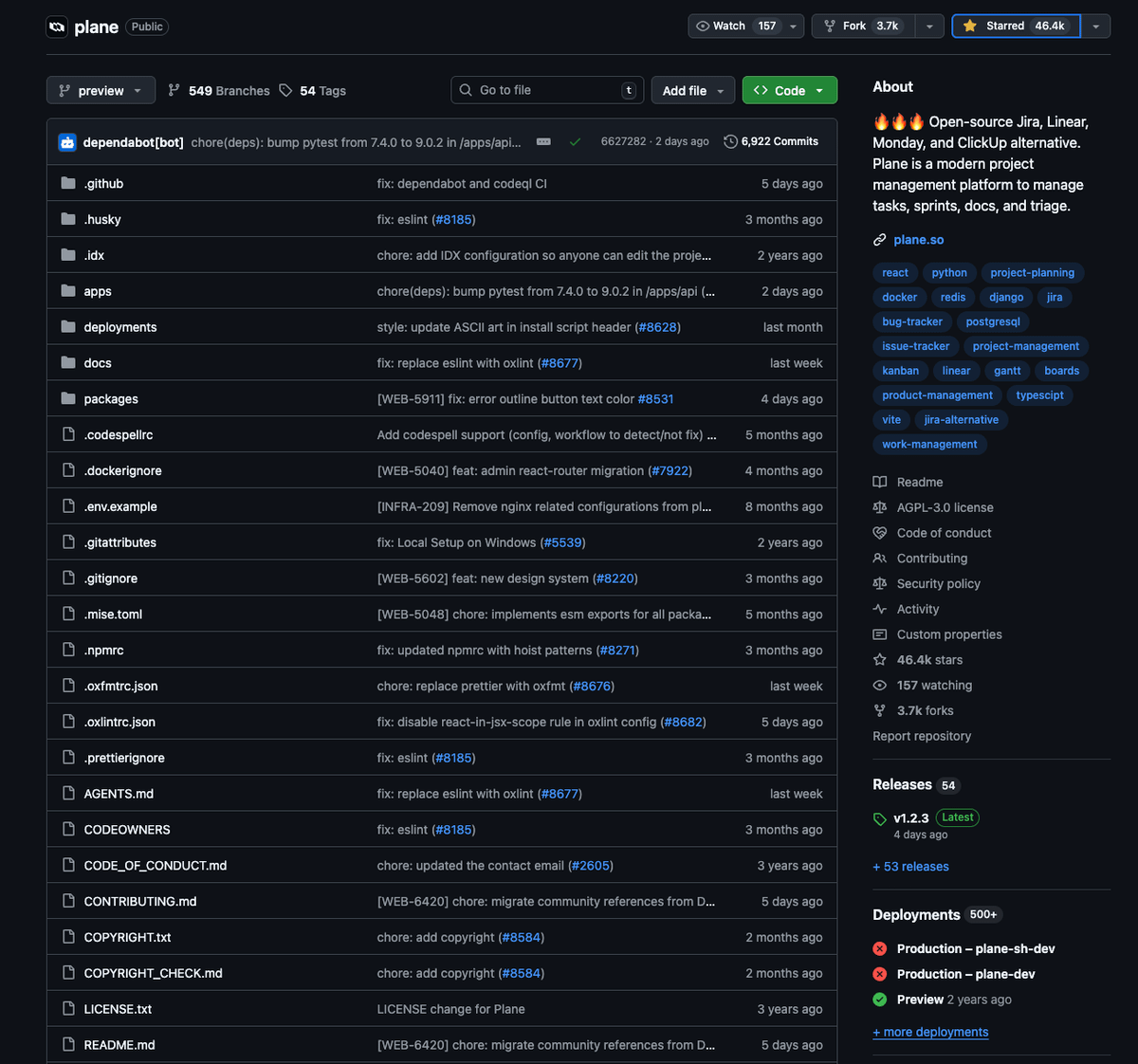Open the Watch notifications dropdown
This screenshot has width=1138, height=1064.
click(x=746, y=26)
